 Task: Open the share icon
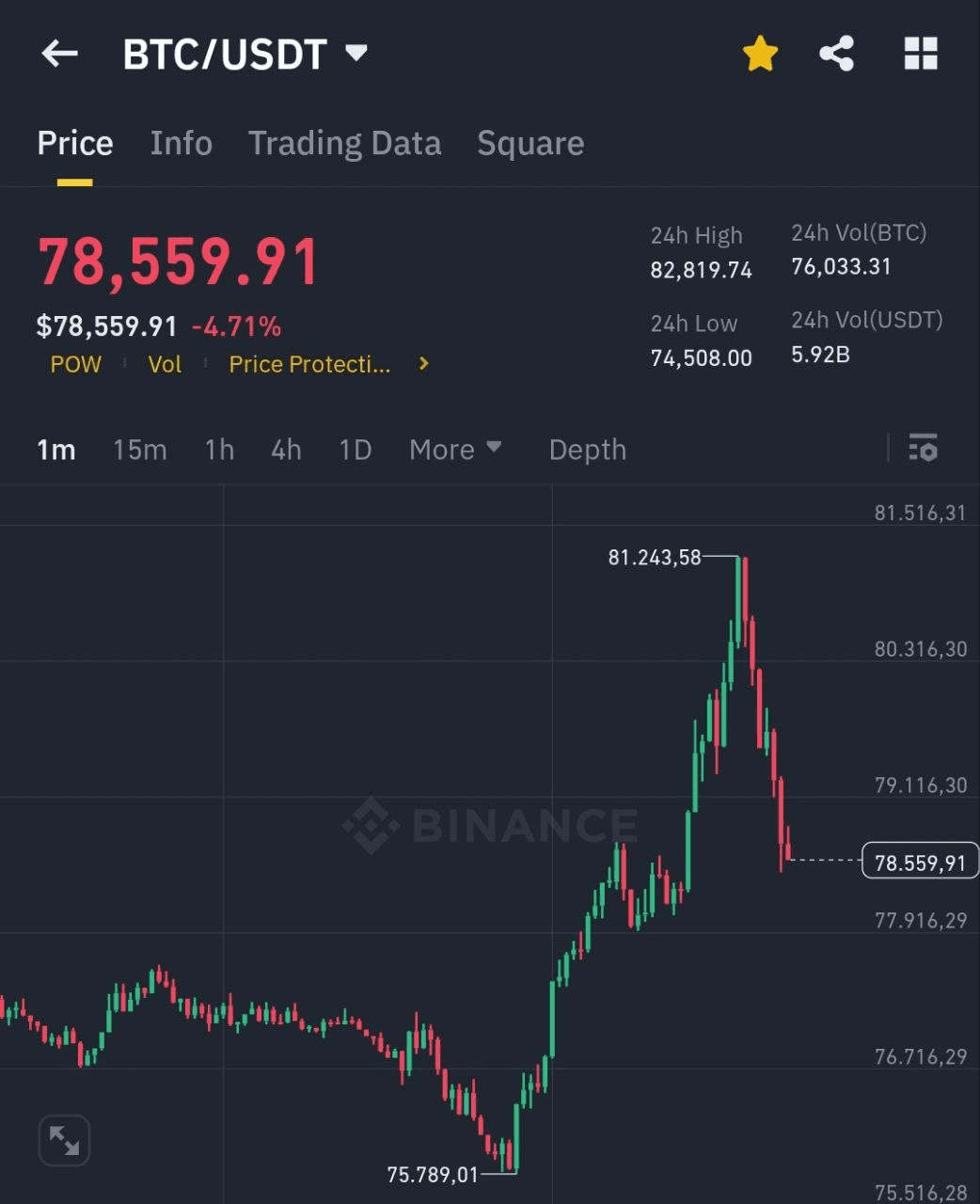836,54
